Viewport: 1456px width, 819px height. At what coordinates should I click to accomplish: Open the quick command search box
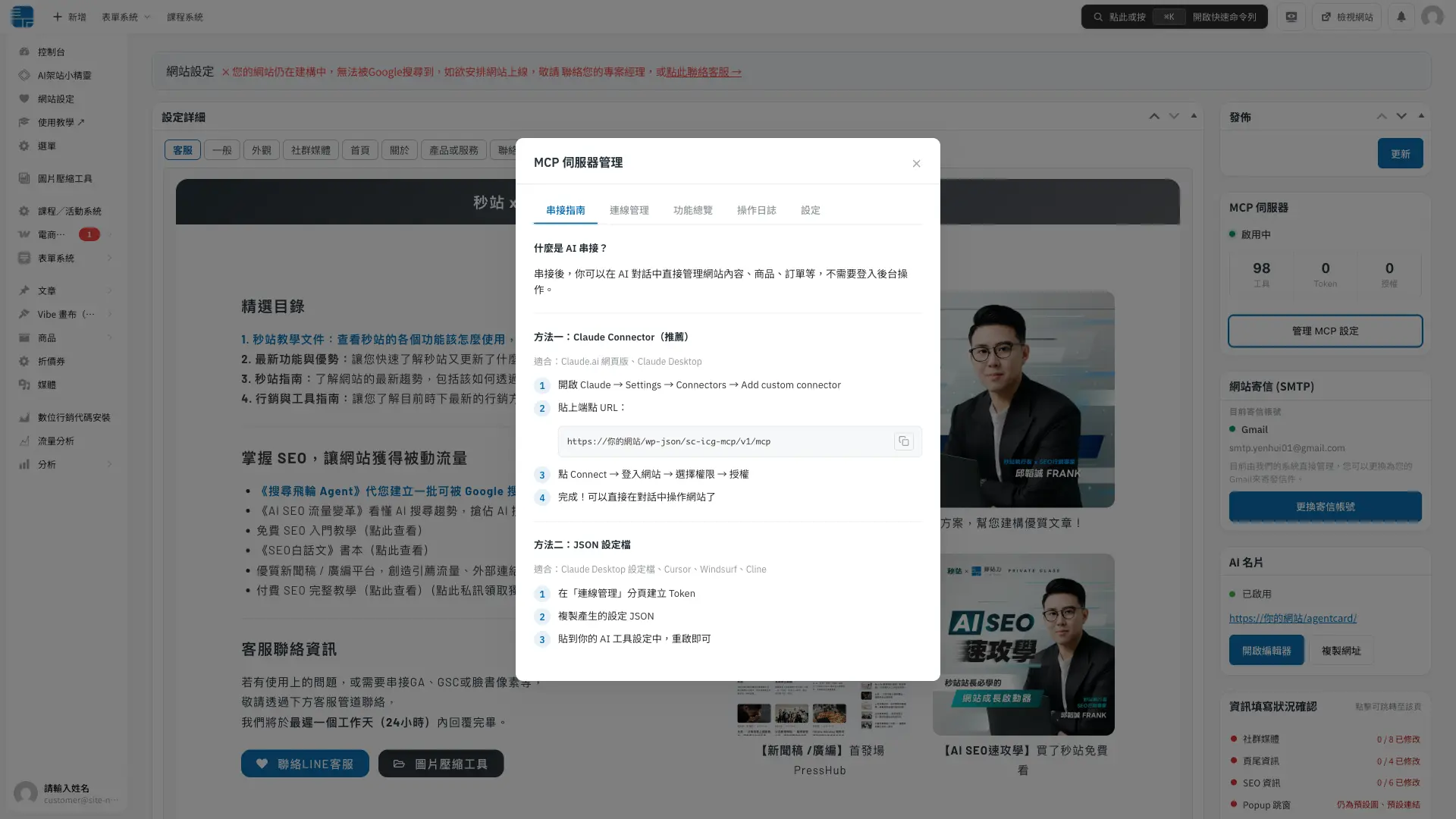point(1174,17)
